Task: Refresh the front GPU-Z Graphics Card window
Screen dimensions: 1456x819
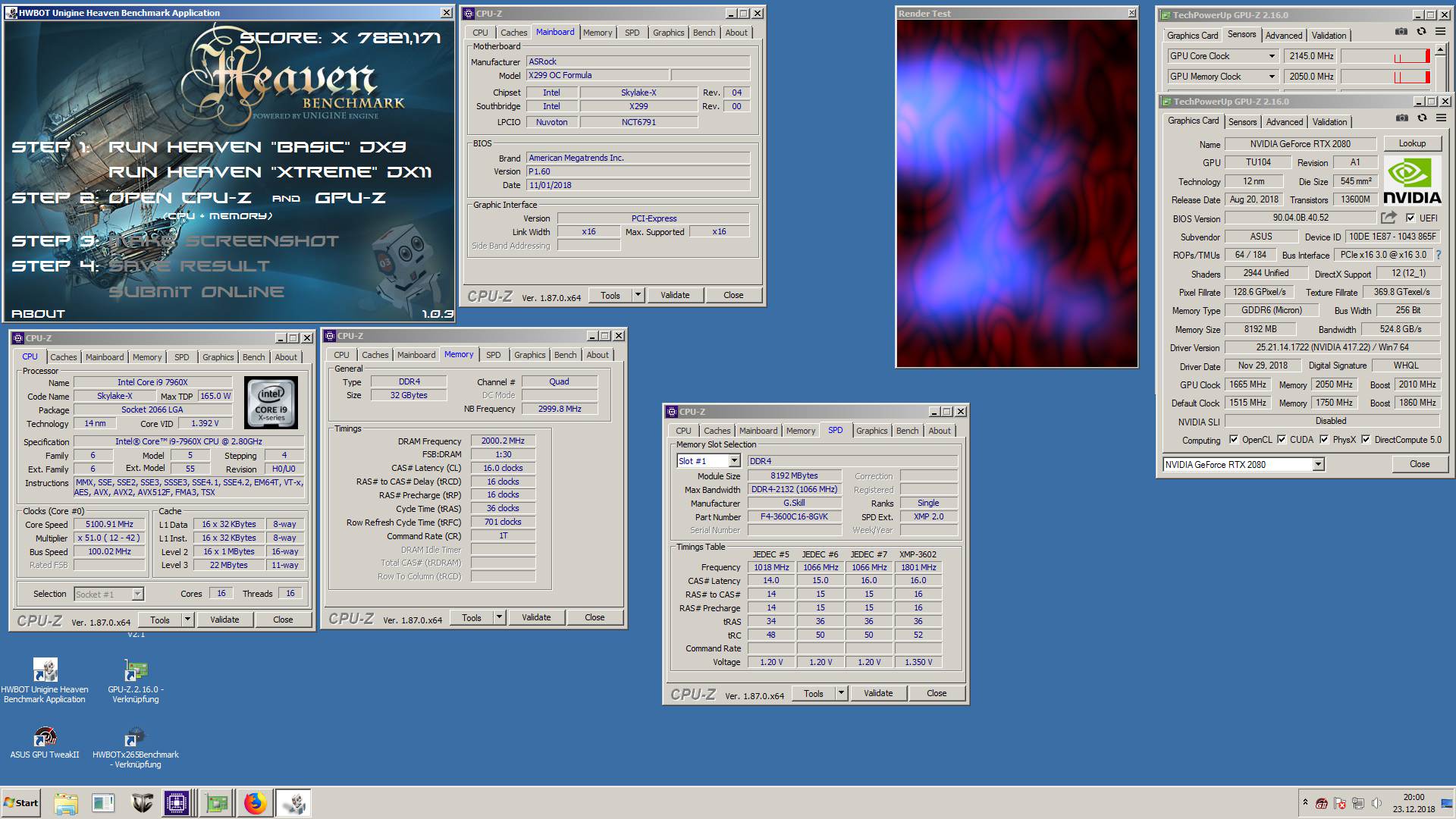Action: pyautogui.click(x=1422, y=118)
